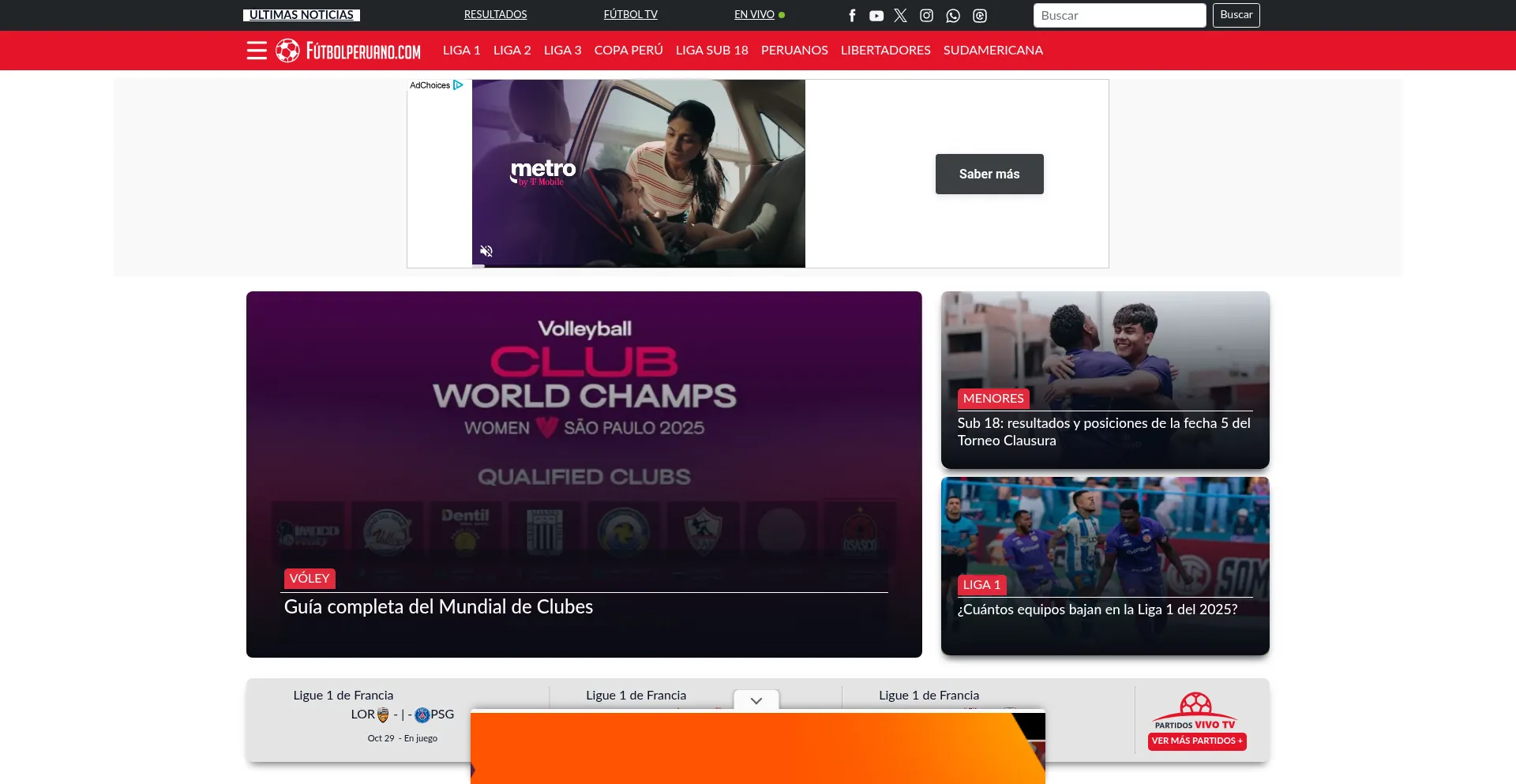Open the Facebook social icon
This screenshot has height=784, width=1516.
(852, 16)
